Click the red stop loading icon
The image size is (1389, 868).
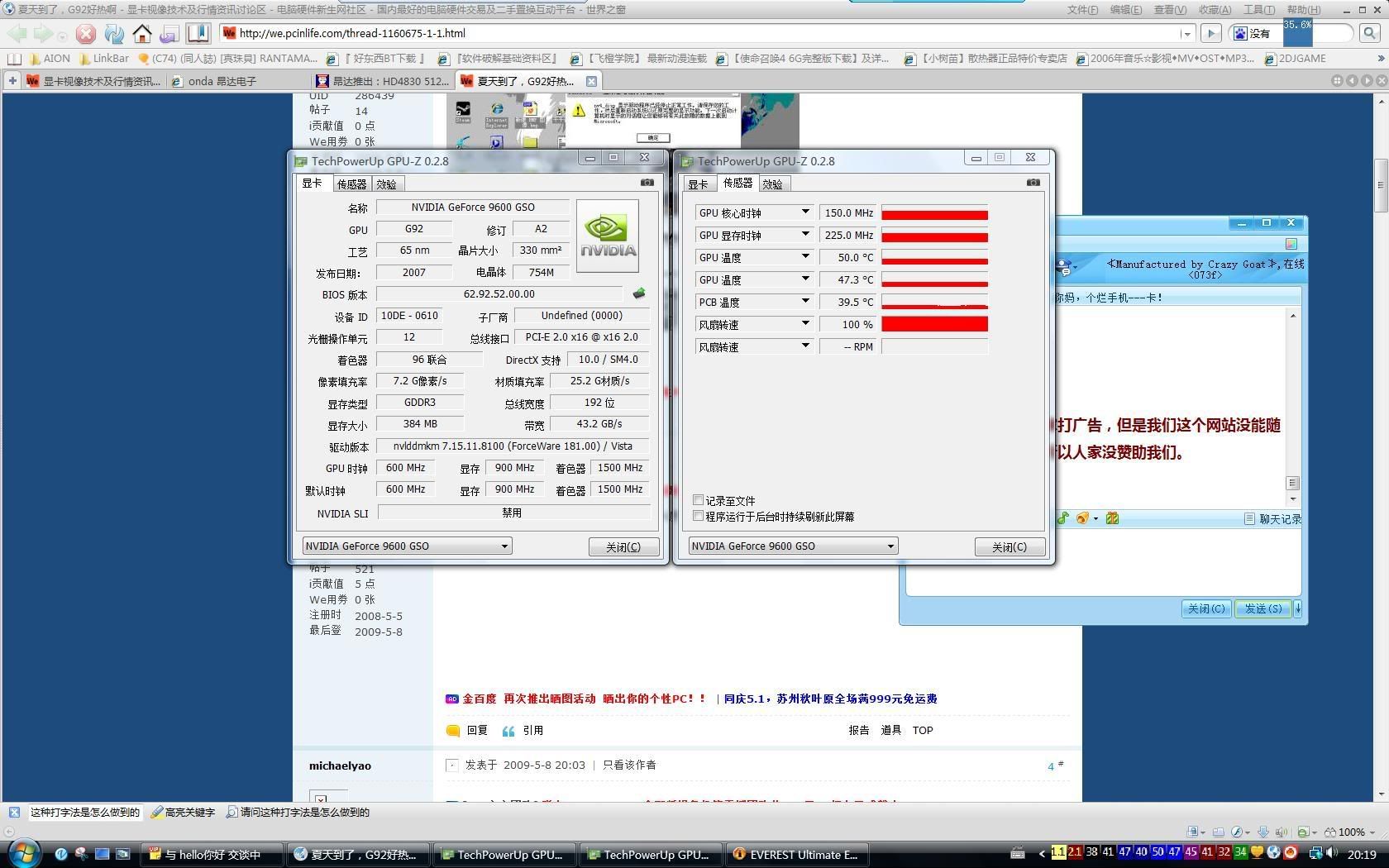click(85, 34)
